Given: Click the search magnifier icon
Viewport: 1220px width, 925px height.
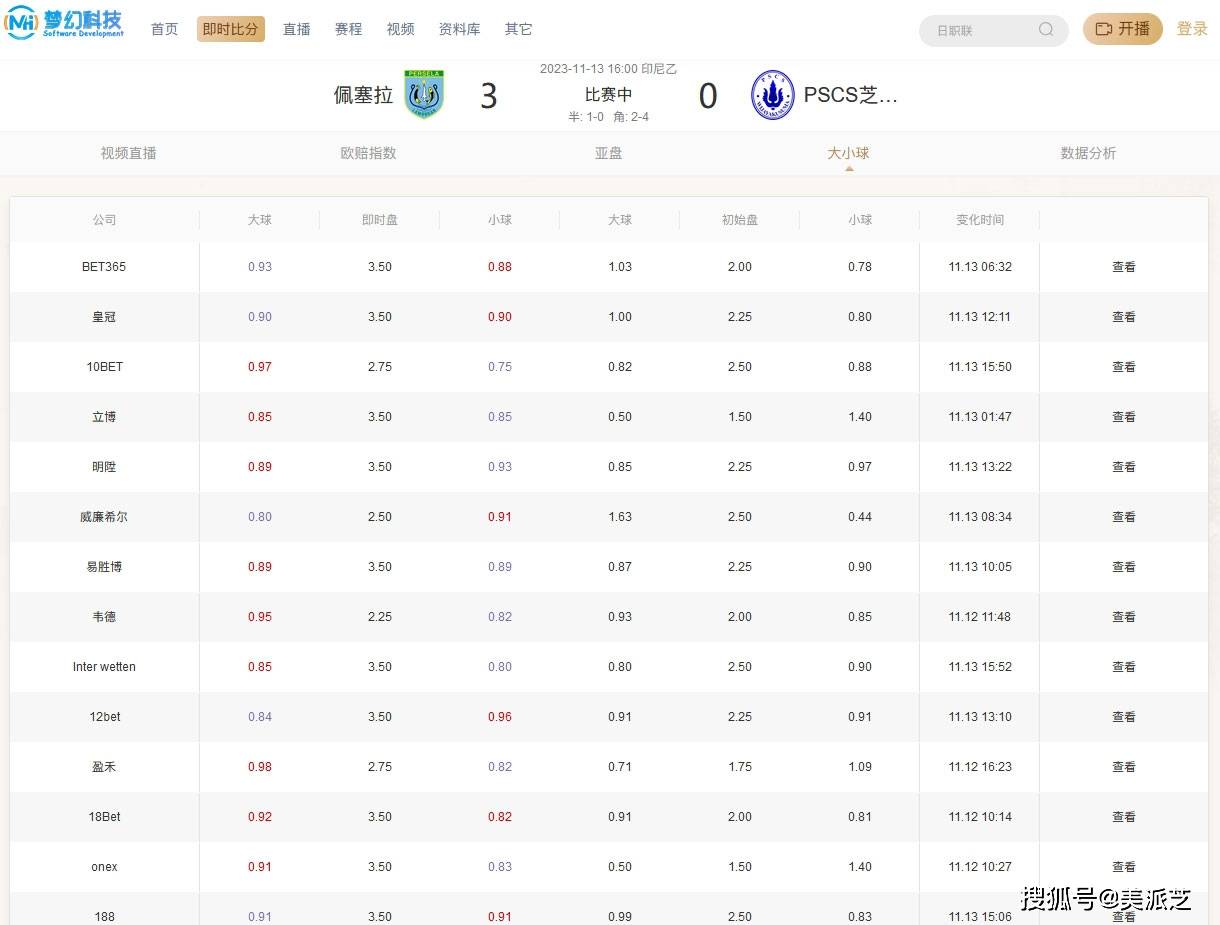Looking at the screenshot, I should (1046, 30).
